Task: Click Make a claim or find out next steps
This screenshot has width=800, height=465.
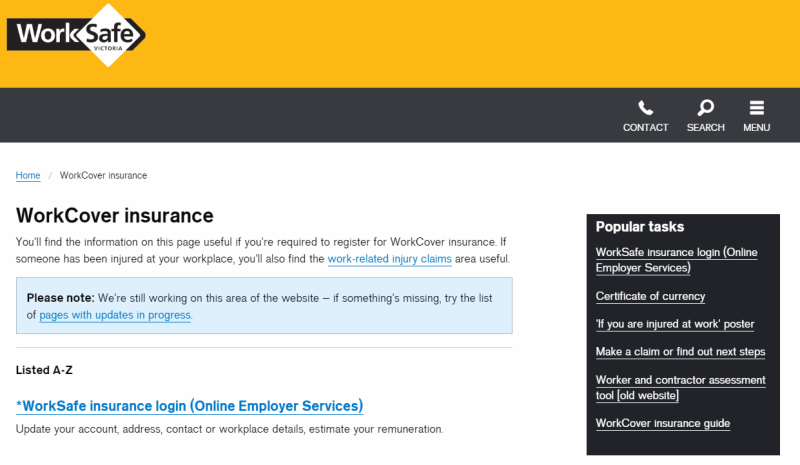Action: pos(681,352)
